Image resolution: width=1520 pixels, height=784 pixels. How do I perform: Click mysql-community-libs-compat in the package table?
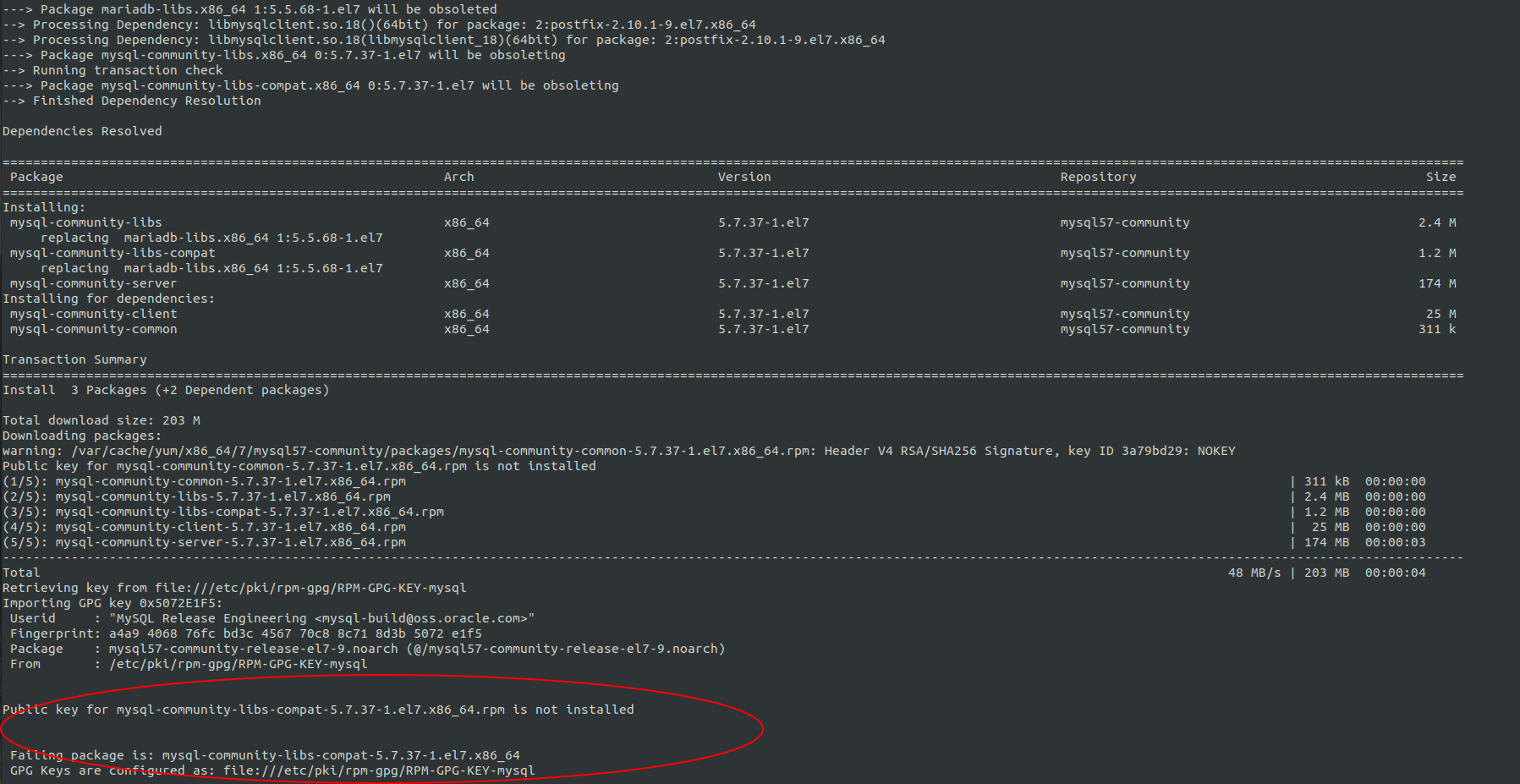(112, 253)
